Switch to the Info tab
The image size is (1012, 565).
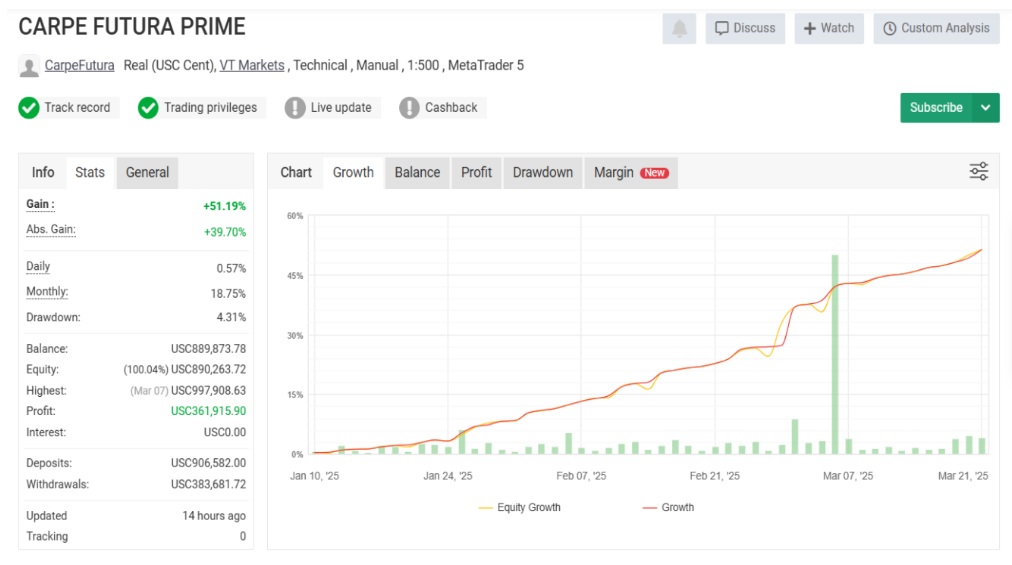(x=43, y=172)
